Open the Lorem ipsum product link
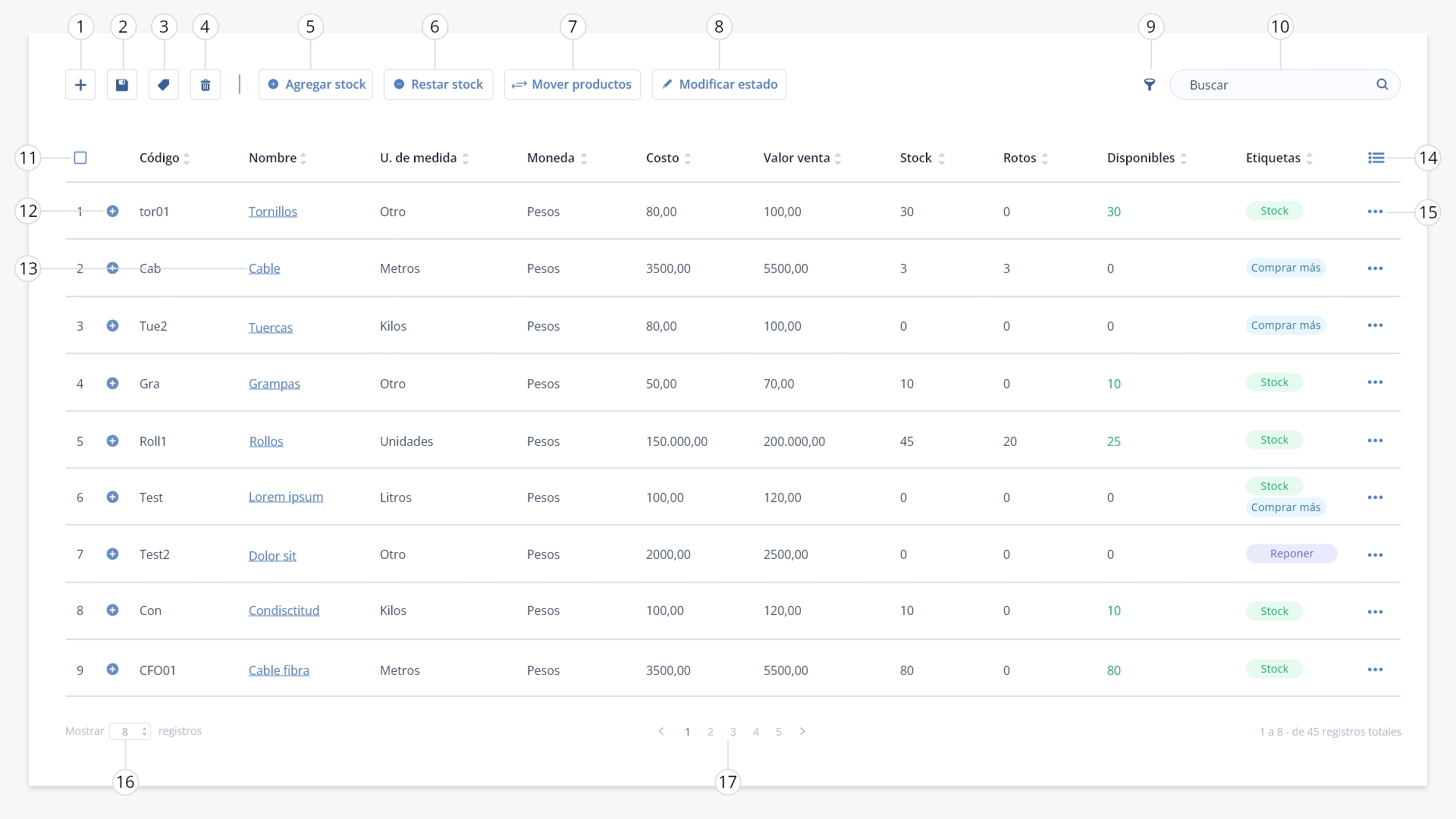This screenshot has height=819, width=1456. pyautogui.click(x=286, y=497)
